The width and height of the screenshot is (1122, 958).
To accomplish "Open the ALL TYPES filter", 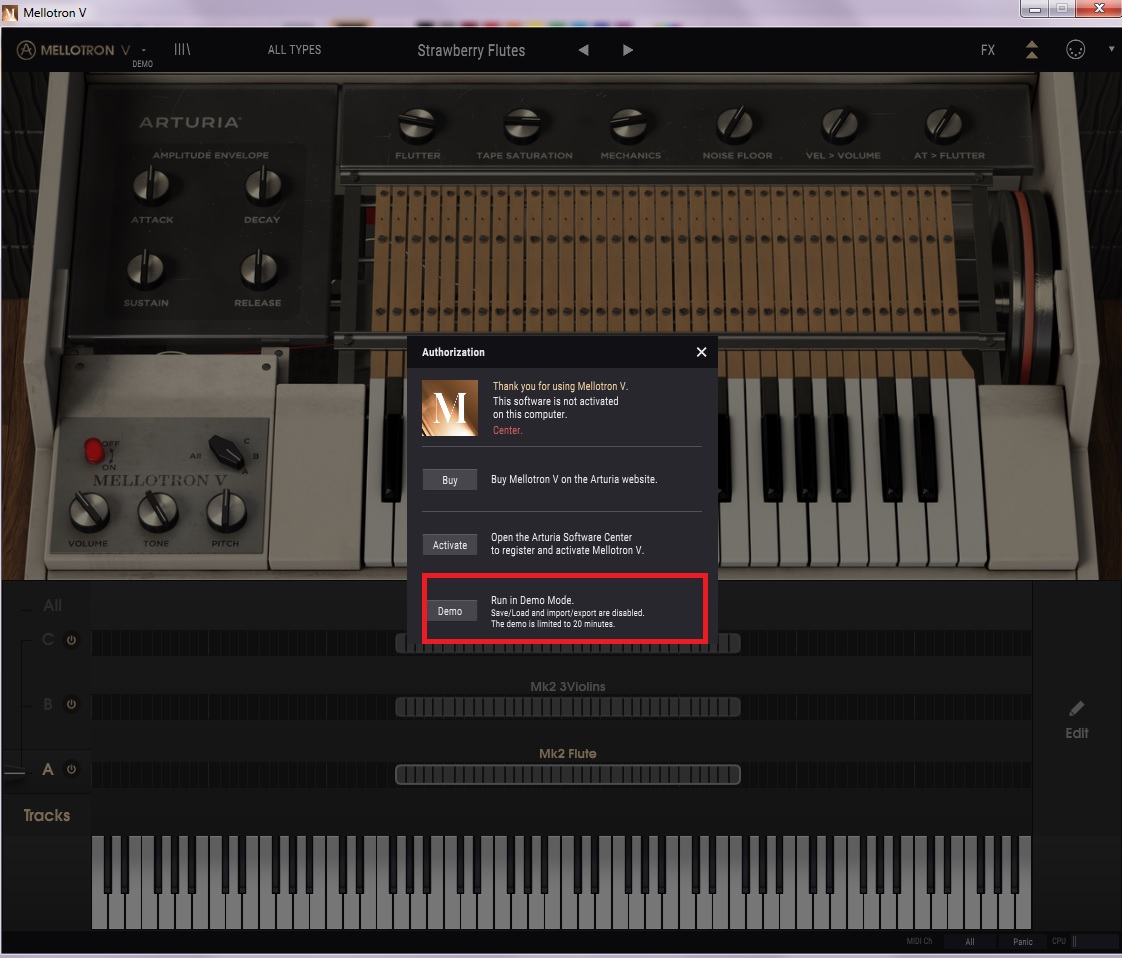I will pos(294,49).
